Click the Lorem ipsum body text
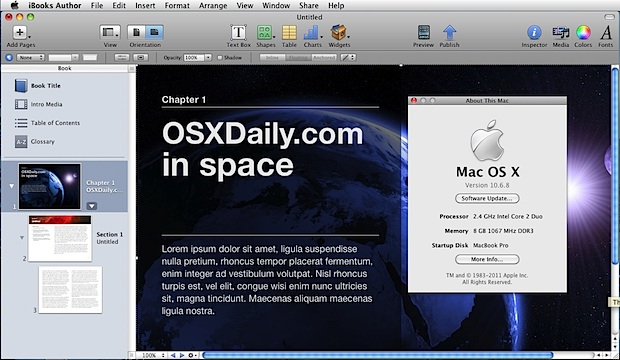This screenshot has width=620, height=360. click(267, 280)
